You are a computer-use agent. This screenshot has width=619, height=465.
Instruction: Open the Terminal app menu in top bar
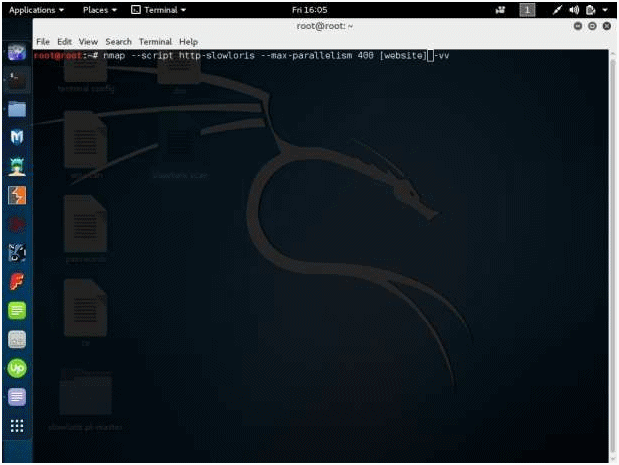[x=159, y=9]
